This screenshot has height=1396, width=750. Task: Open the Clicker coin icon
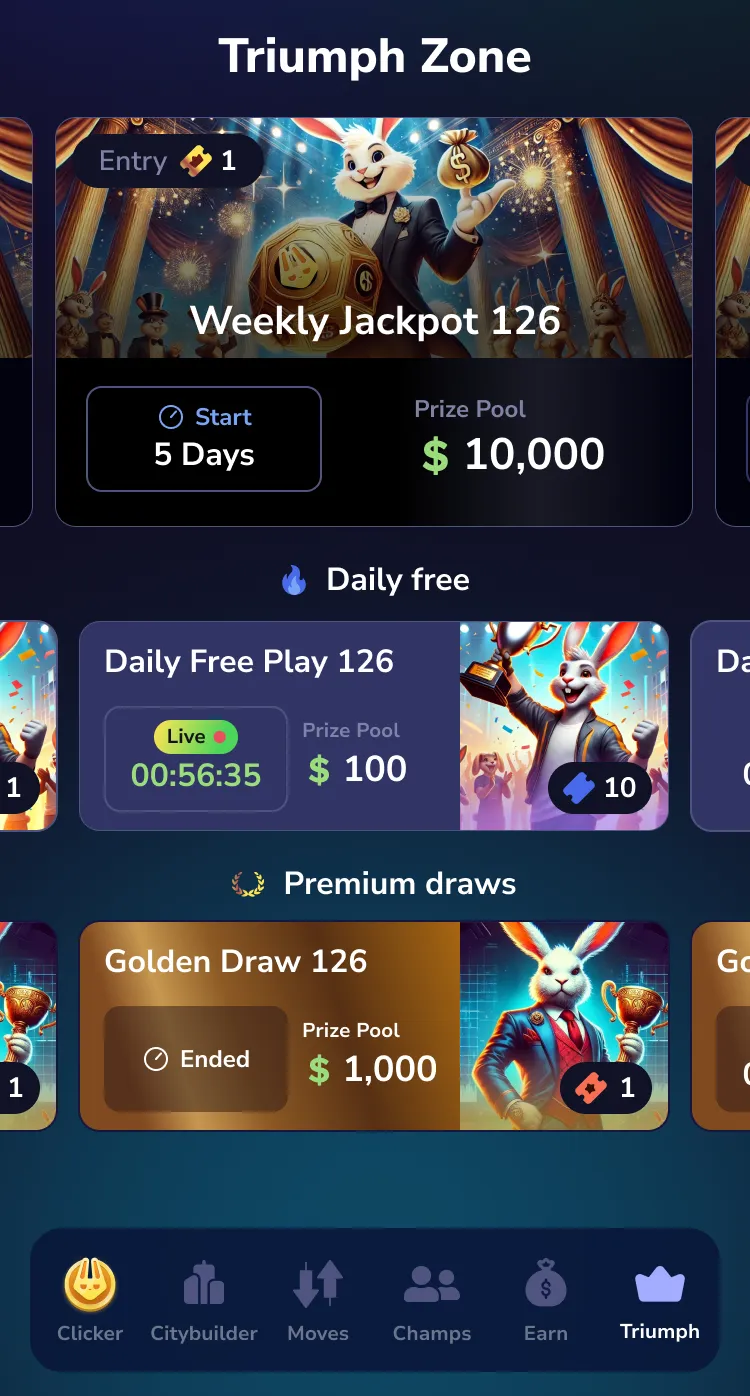pyautogui.click(x=90, y=1284)
